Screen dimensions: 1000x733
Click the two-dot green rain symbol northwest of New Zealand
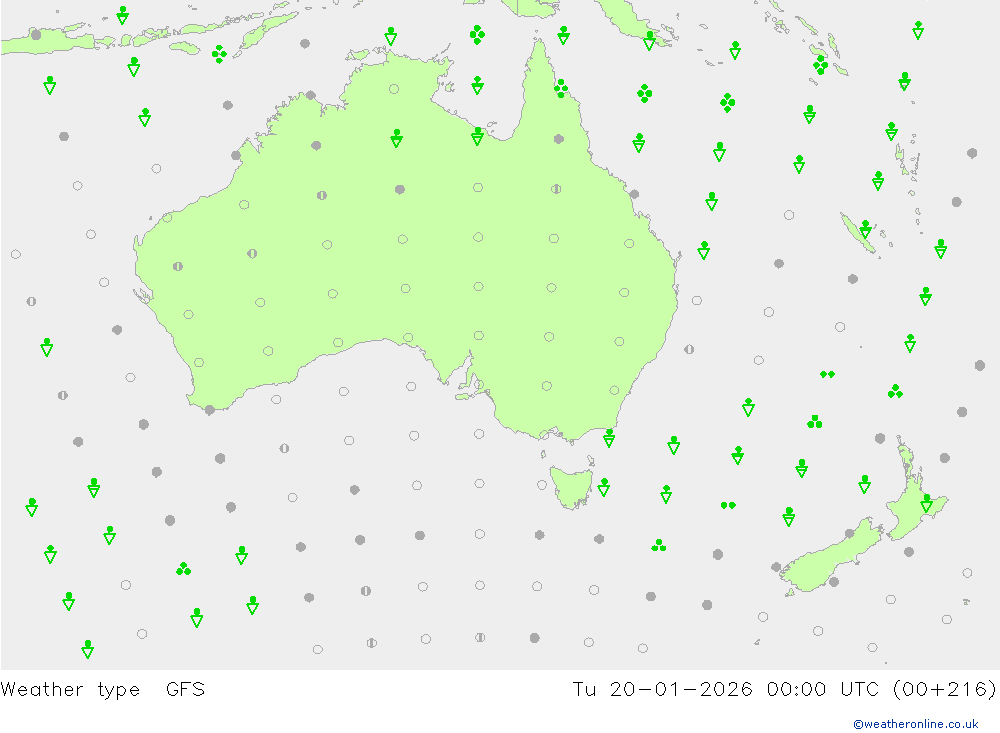(827, 374)
